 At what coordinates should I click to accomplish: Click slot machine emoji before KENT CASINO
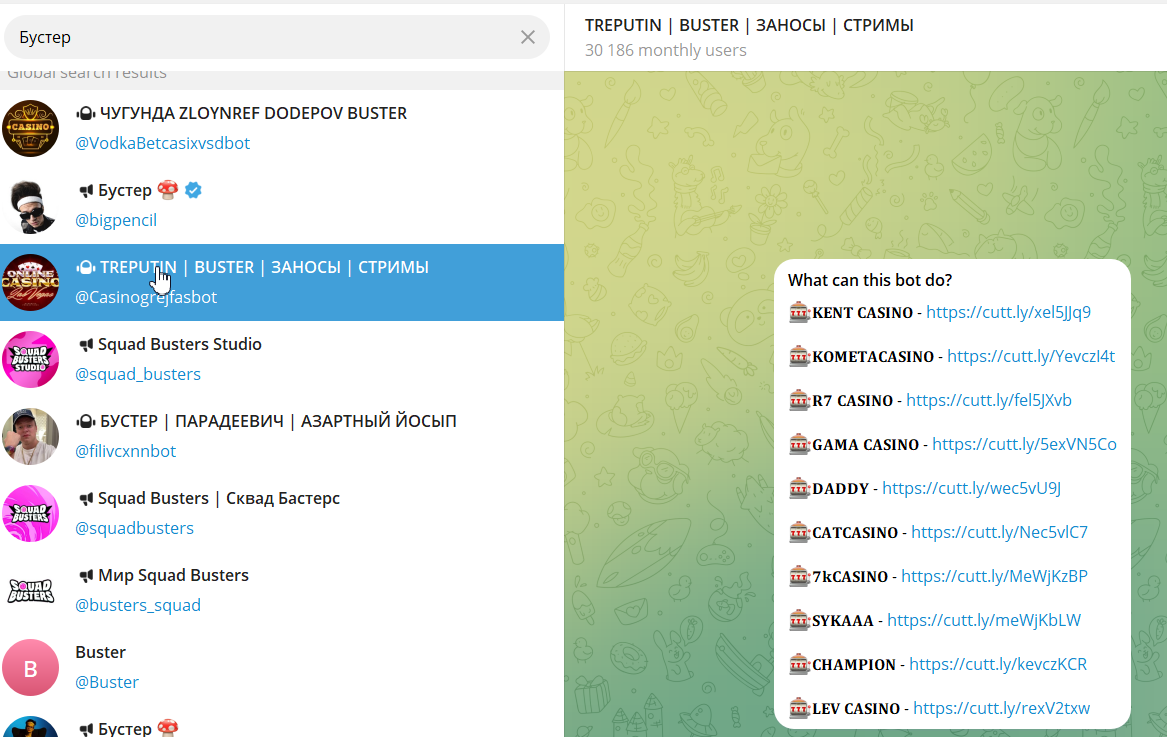(799, 312)
